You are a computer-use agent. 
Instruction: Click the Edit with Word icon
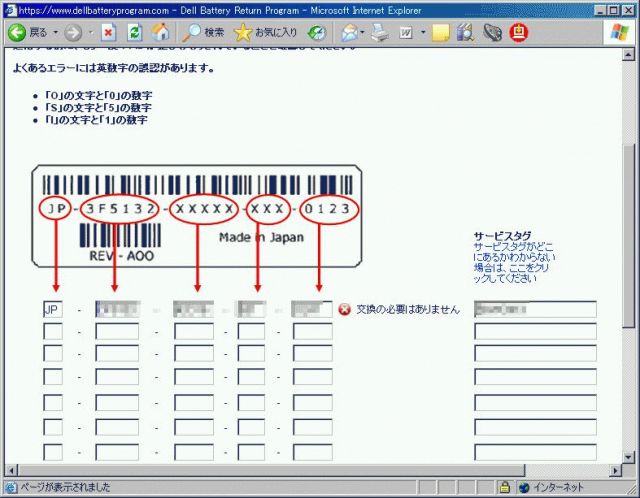pyautogui.click(x=406, y=33)
